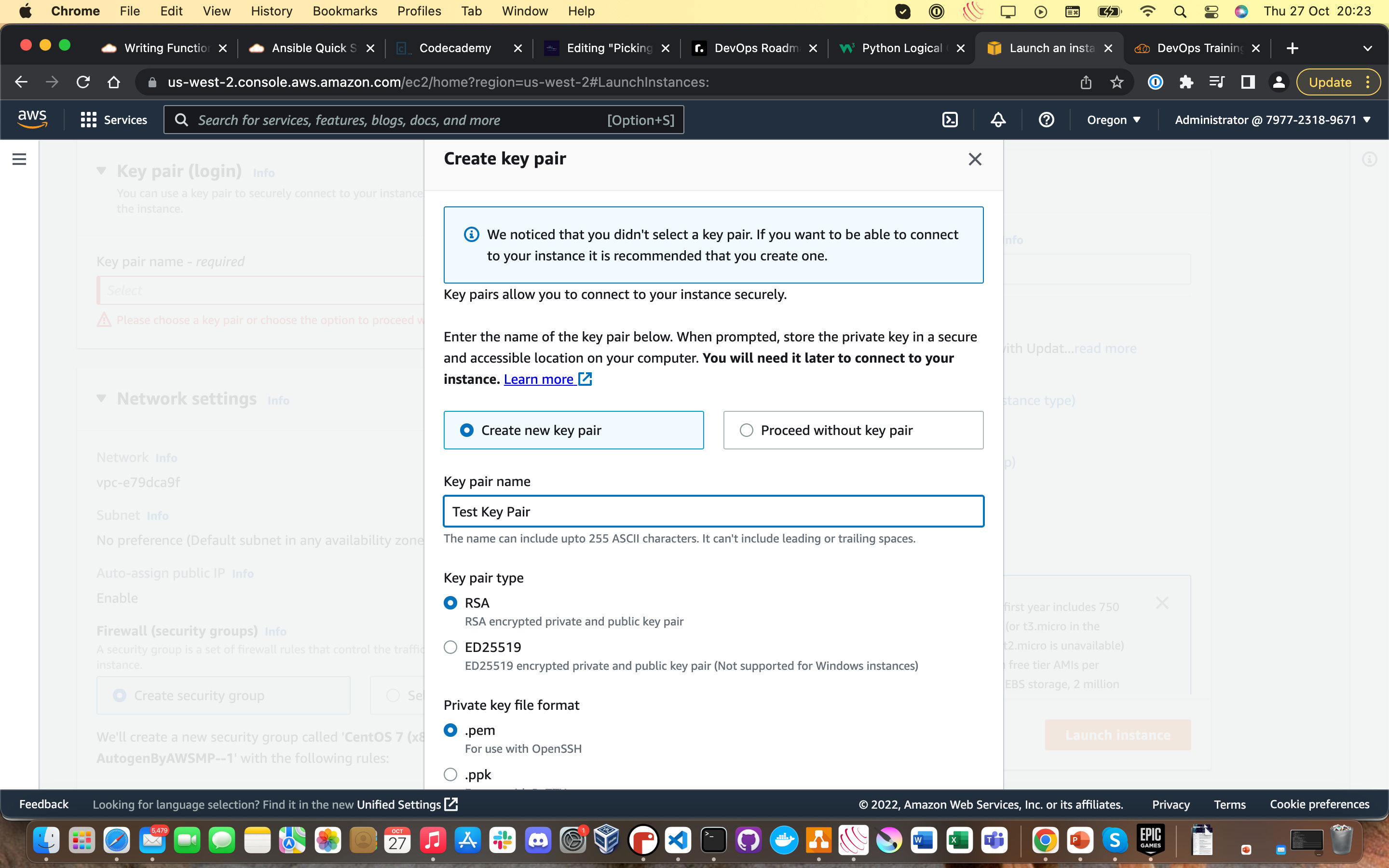Switch to the Codecademy tab
This screenshot has height=868, width=1389.
point(455,48)
